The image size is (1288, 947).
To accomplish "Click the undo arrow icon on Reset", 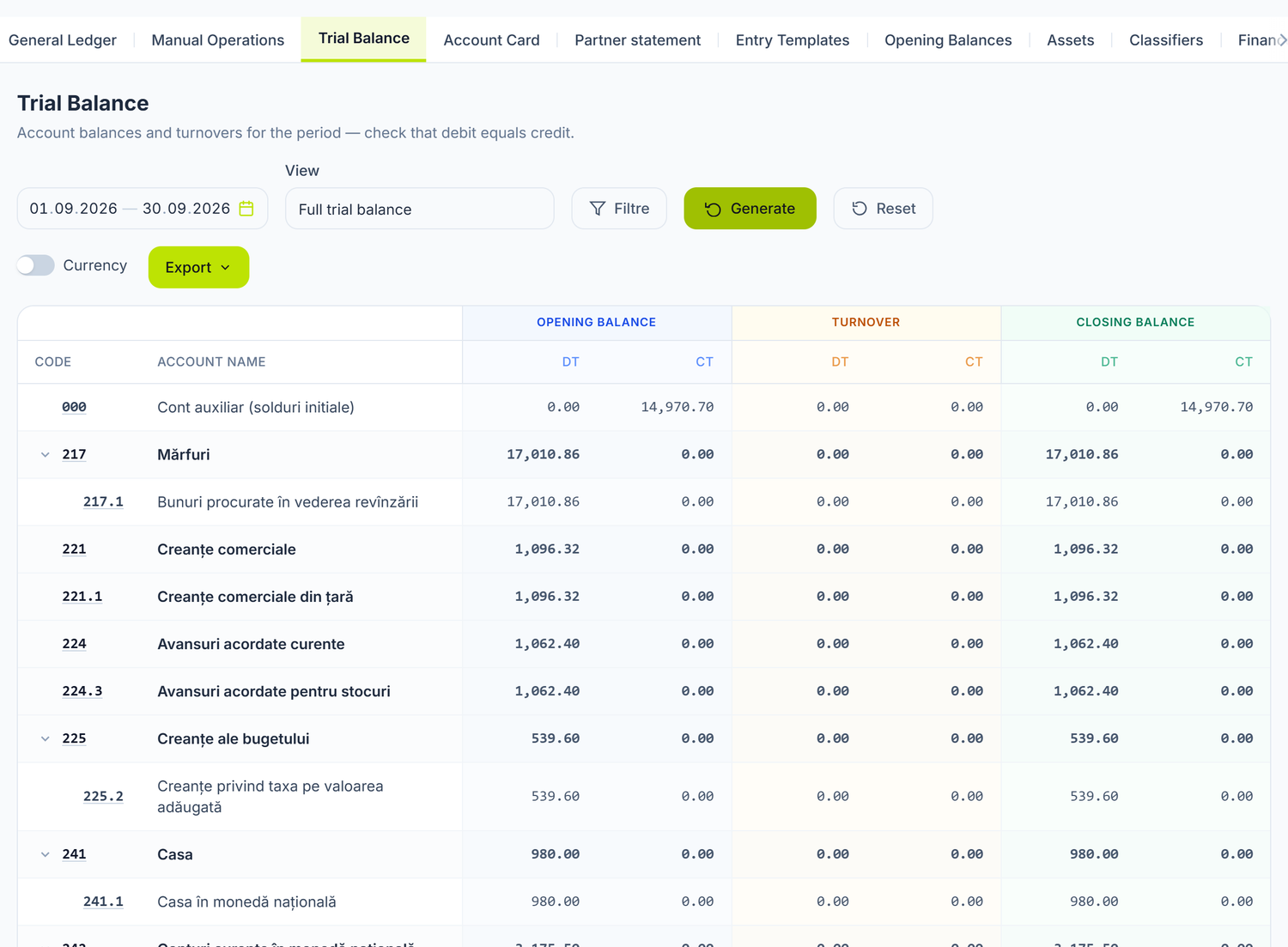I will [x=860, y=209].
